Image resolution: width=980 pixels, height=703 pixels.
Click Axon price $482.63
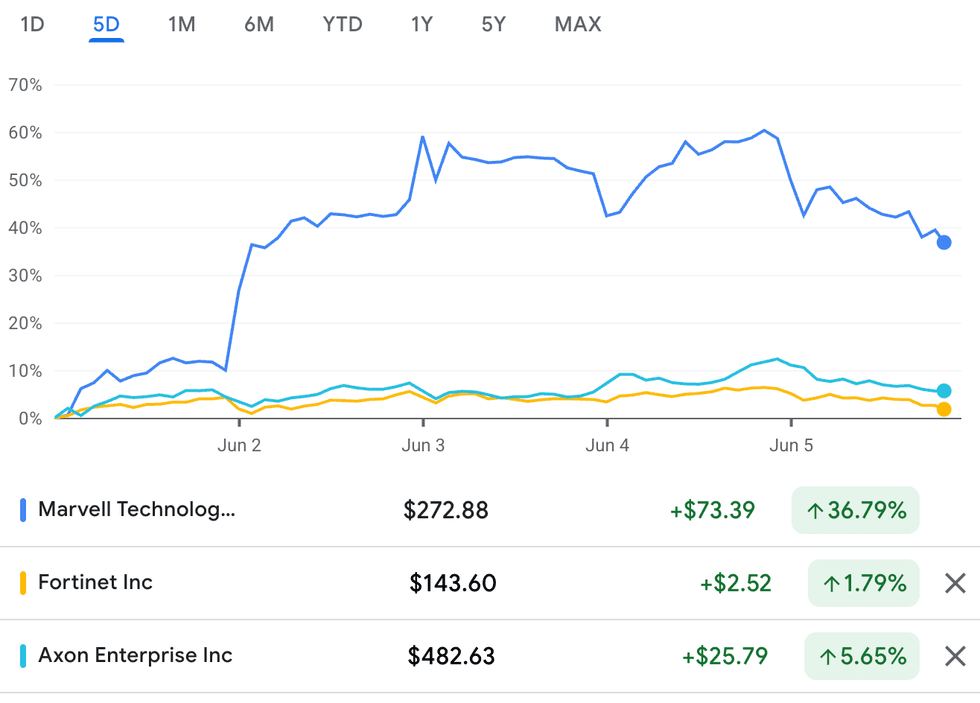coord(451,656)
